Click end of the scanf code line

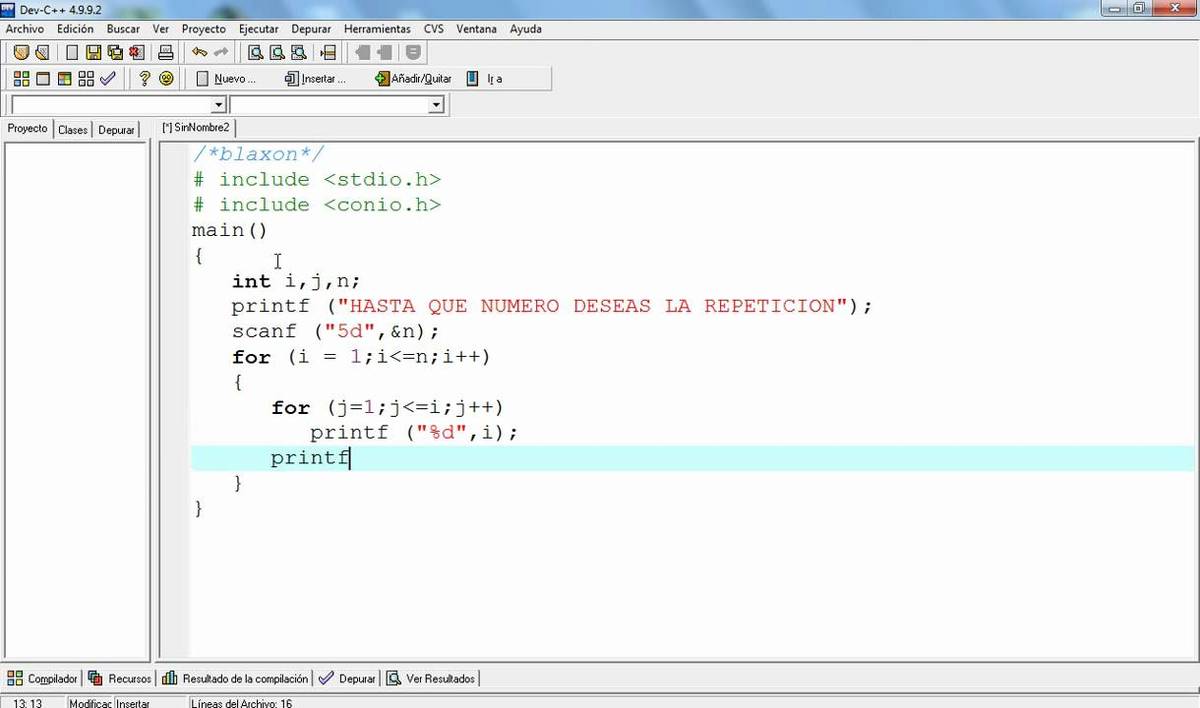[440, 332]
